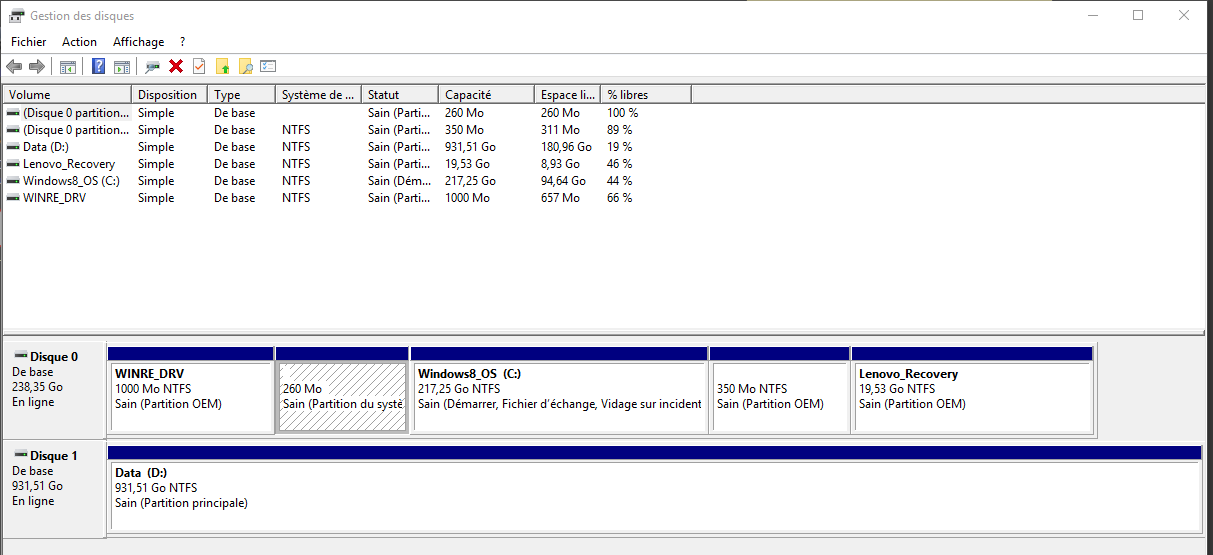Select the Windows8_OS (C:) partition block

[559, 397]
